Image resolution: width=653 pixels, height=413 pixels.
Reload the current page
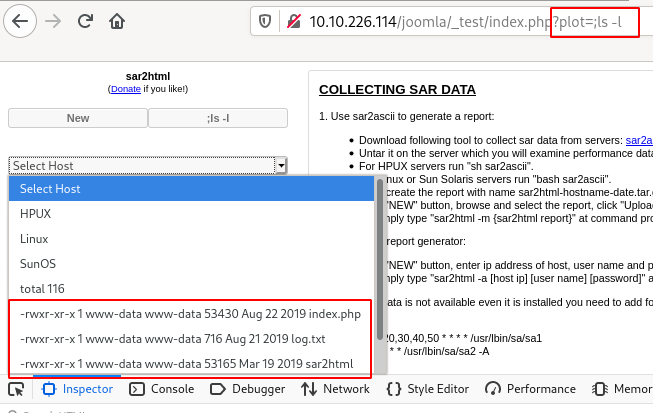[85, 20]
